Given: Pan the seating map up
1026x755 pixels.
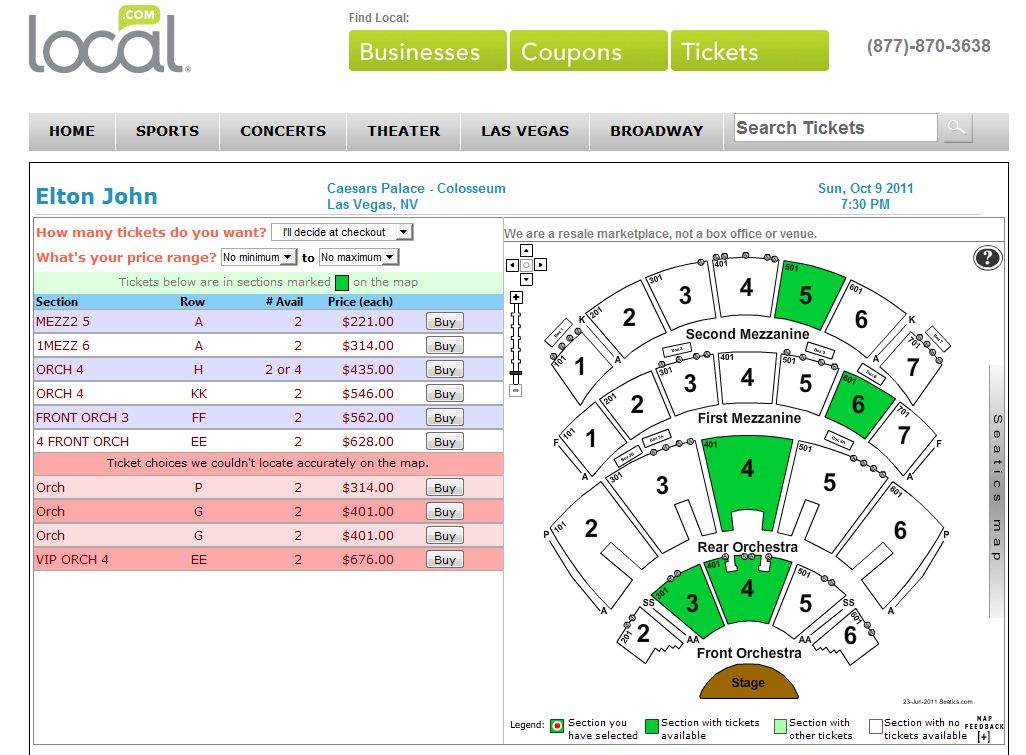Looking at the screenshot, I should [527, 251].
